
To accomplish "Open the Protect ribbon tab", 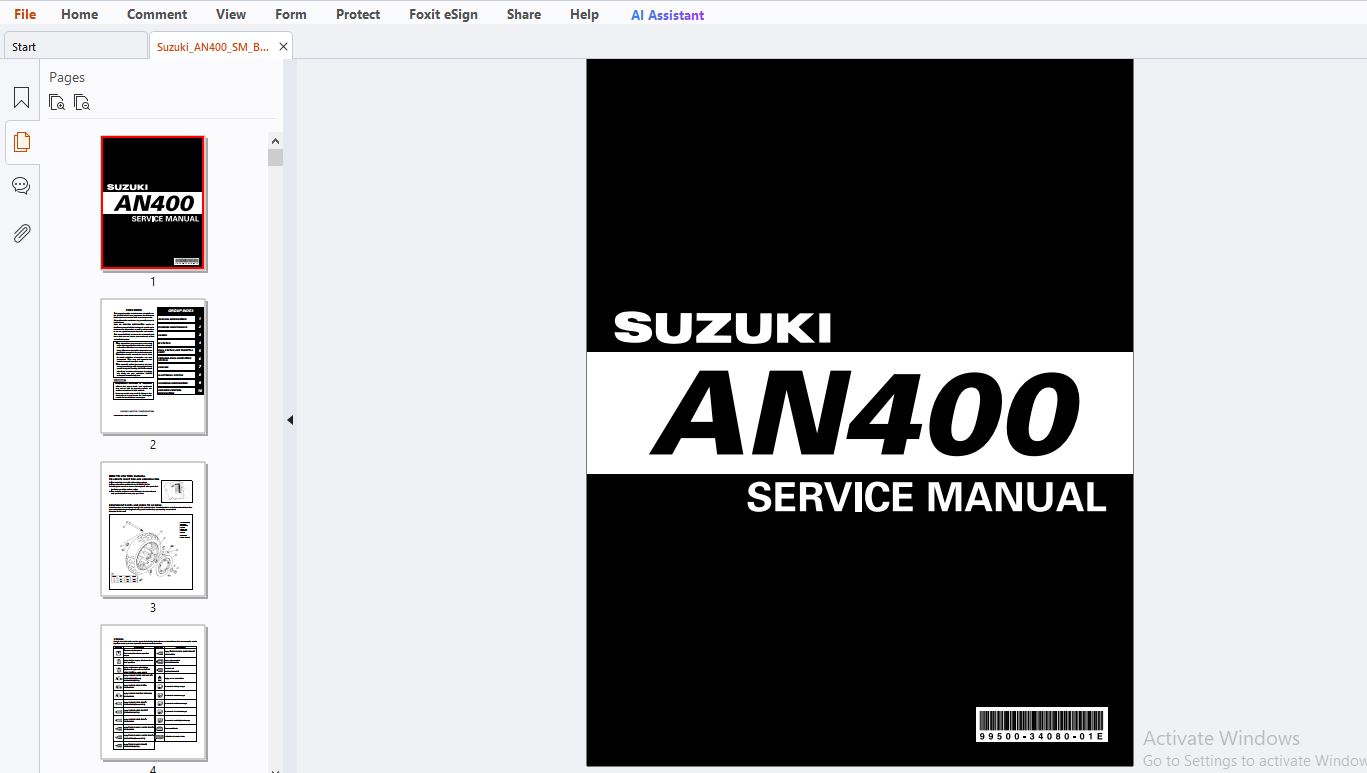I will click(358, 14).
